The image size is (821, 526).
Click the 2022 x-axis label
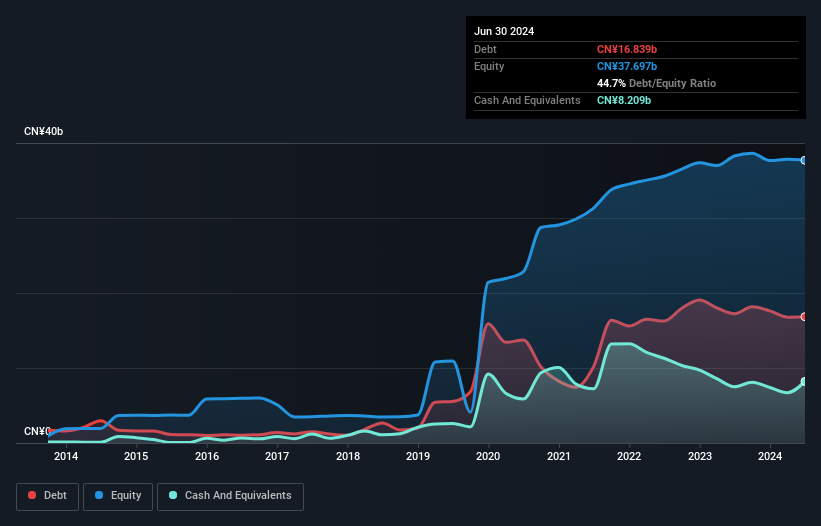[x=629, y=456]
